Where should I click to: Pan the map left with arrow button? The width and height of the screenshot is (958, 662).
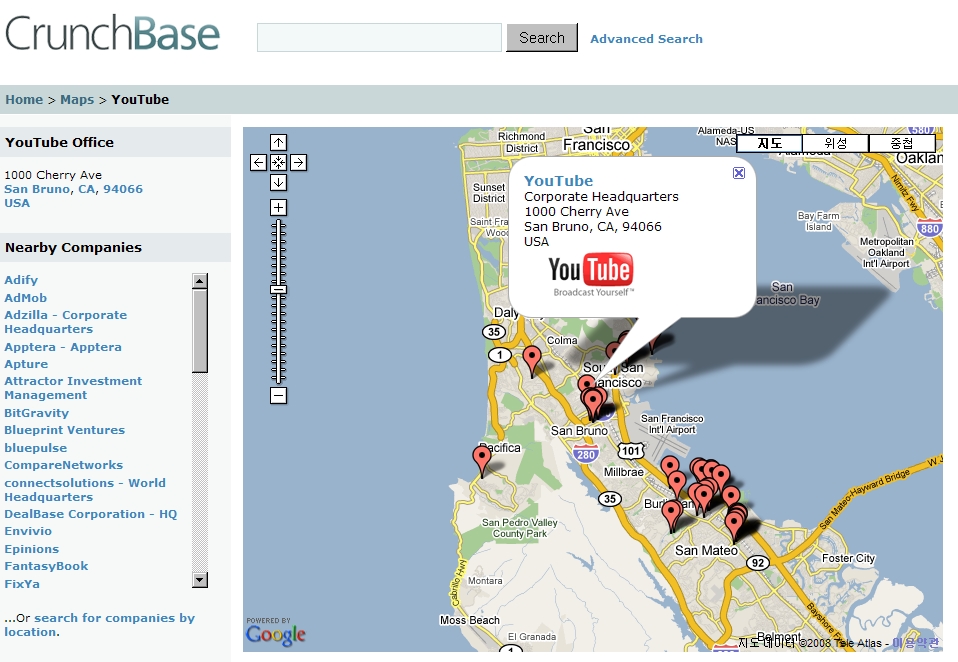[x=258, y=162]
